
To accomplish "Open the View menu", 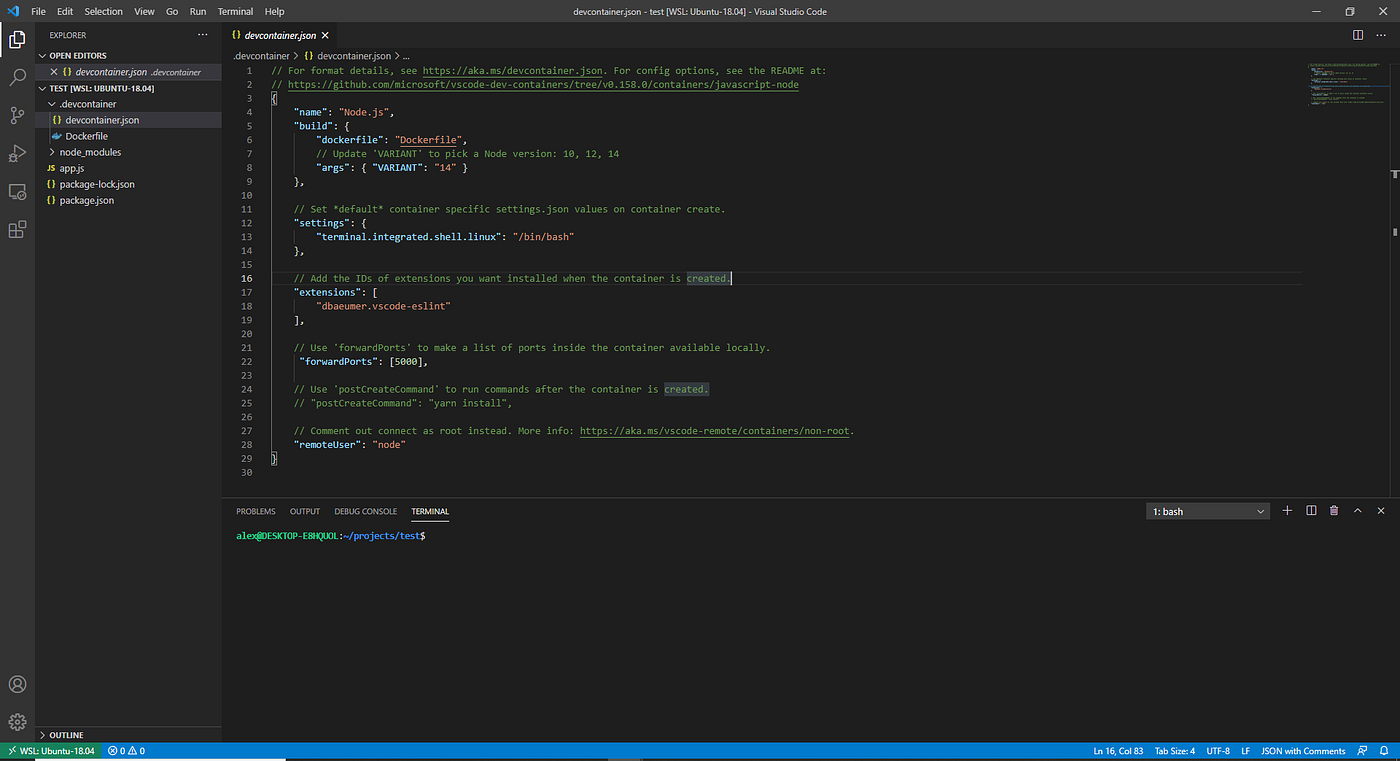I will coord(144,11).
